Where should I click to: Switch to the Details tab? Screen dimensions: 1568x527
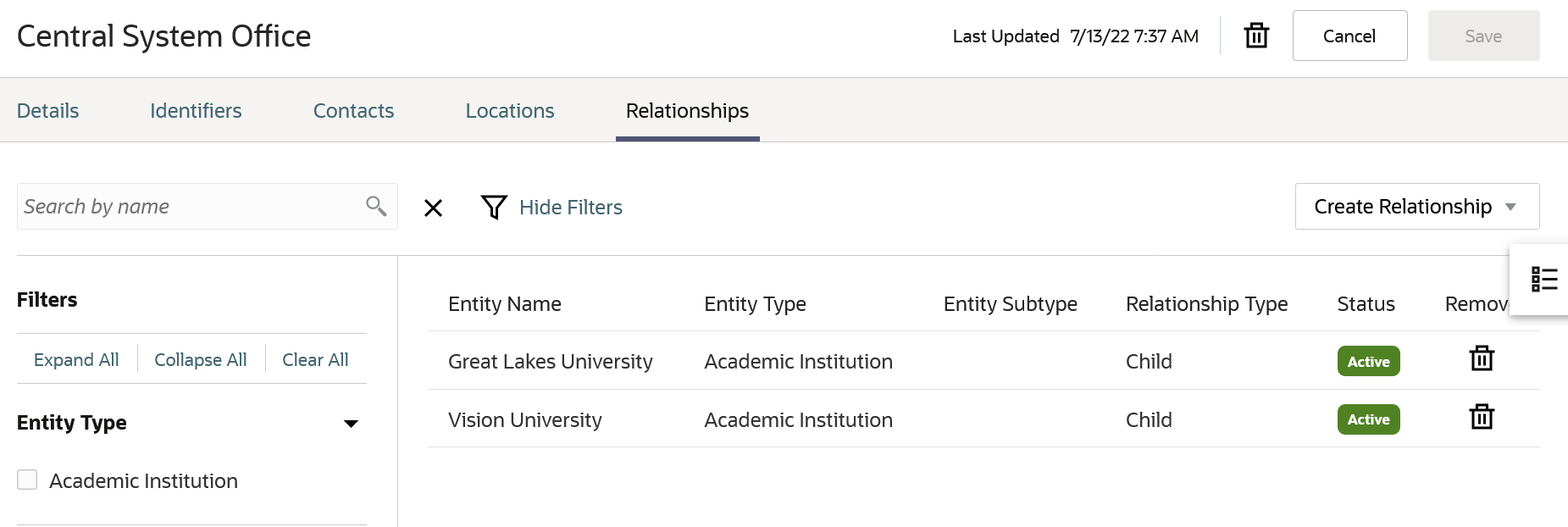point(48,111)
